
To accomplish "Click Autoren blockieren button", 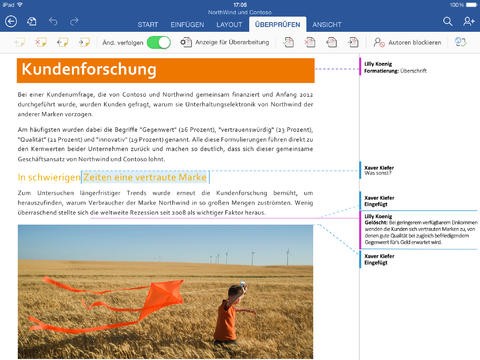I will pos(407,42).
